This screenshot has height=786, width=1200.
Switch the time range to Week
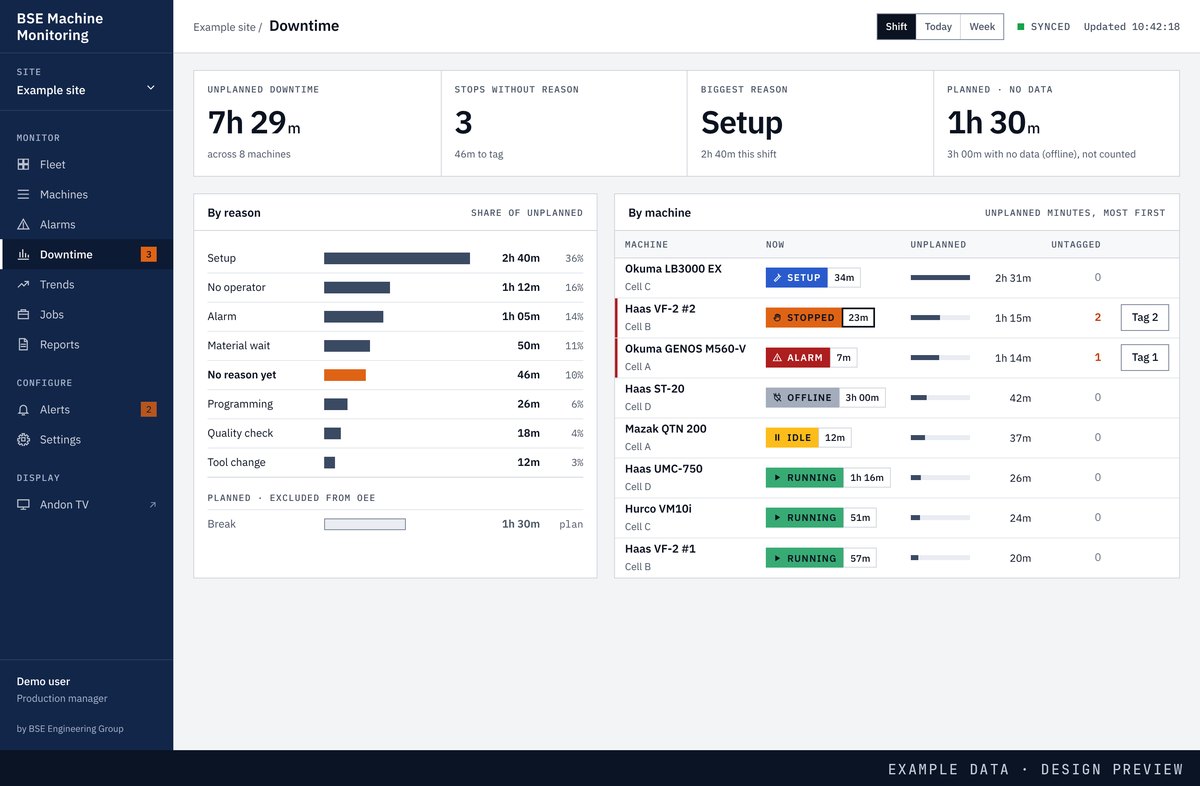click(x=982, y=27)
